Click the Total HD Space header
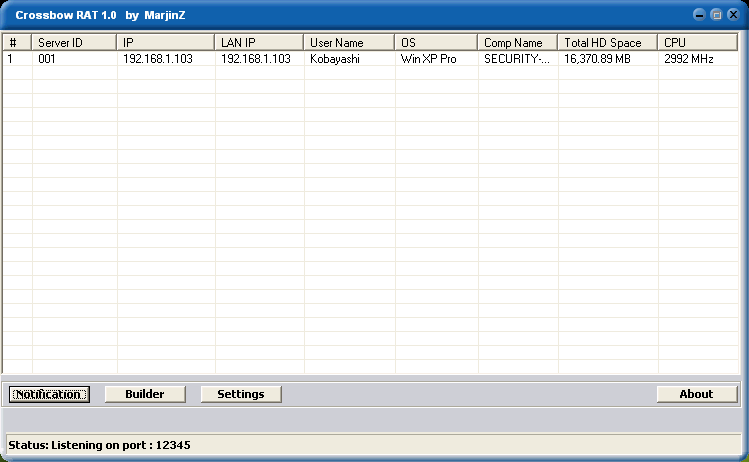Image resolution: width=749 pixels, height=462 pixels. point(607,43)
